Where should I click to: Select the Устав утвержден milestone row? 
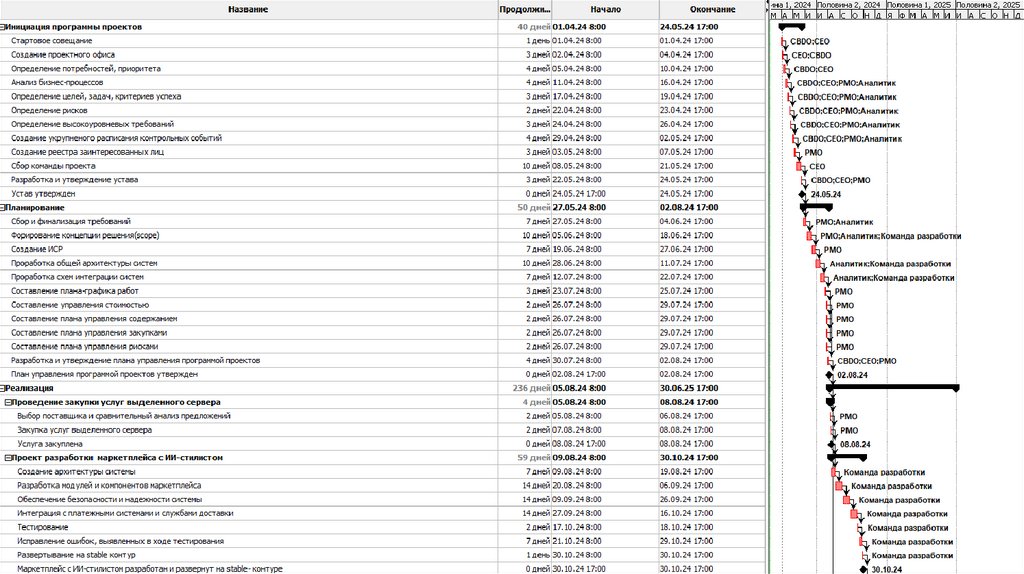(43, 194)
